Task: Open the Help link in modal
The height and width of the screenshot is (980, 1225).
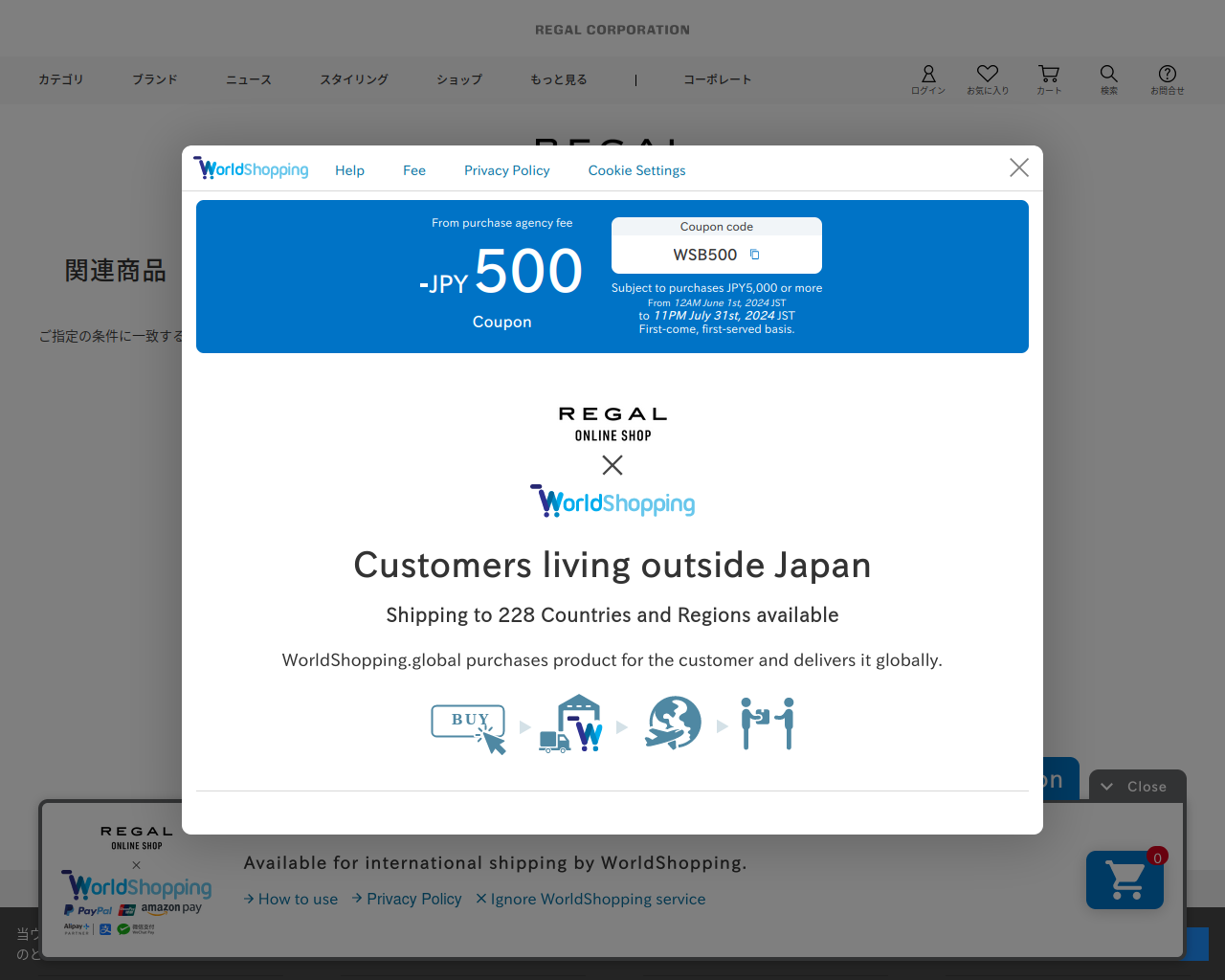Action: coord(349,170)
